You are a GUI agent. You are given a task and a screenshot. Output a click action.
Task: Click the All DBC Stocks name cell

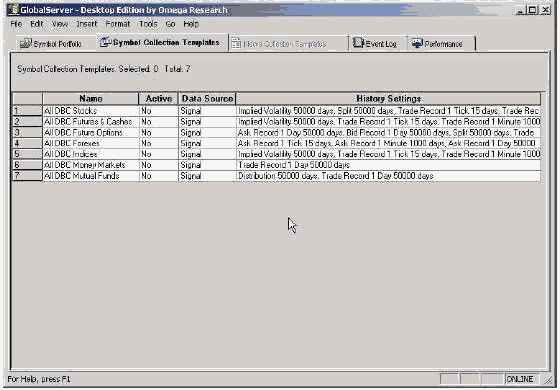point(91,111)
